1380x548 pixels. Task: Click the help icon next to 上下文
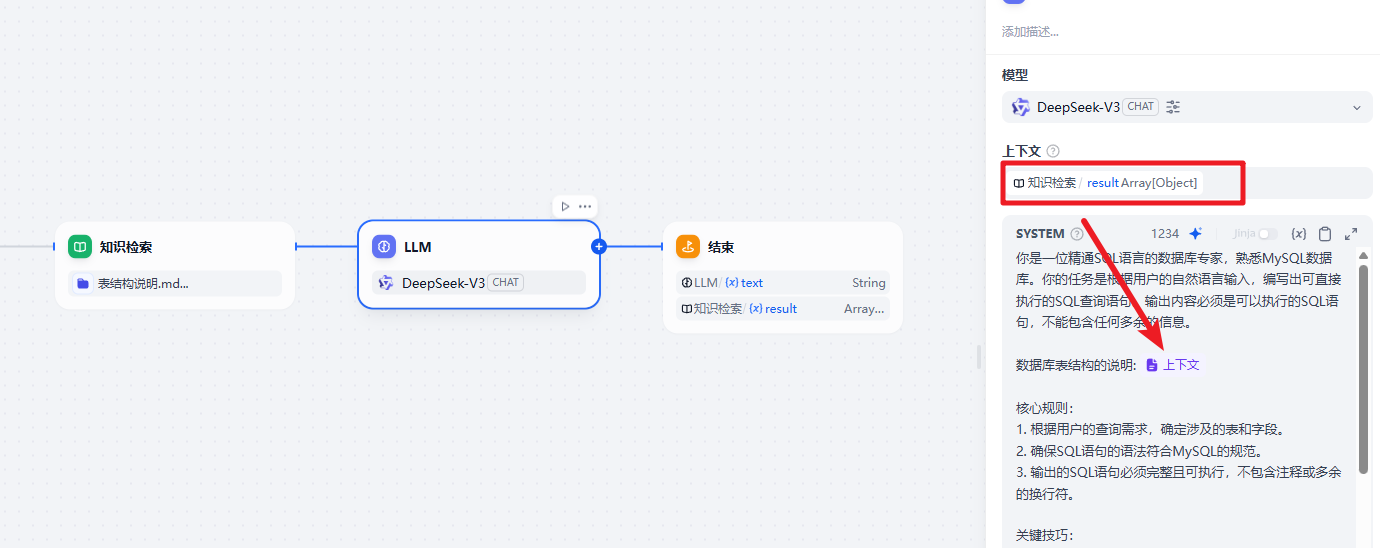[x=1053, y=151]
